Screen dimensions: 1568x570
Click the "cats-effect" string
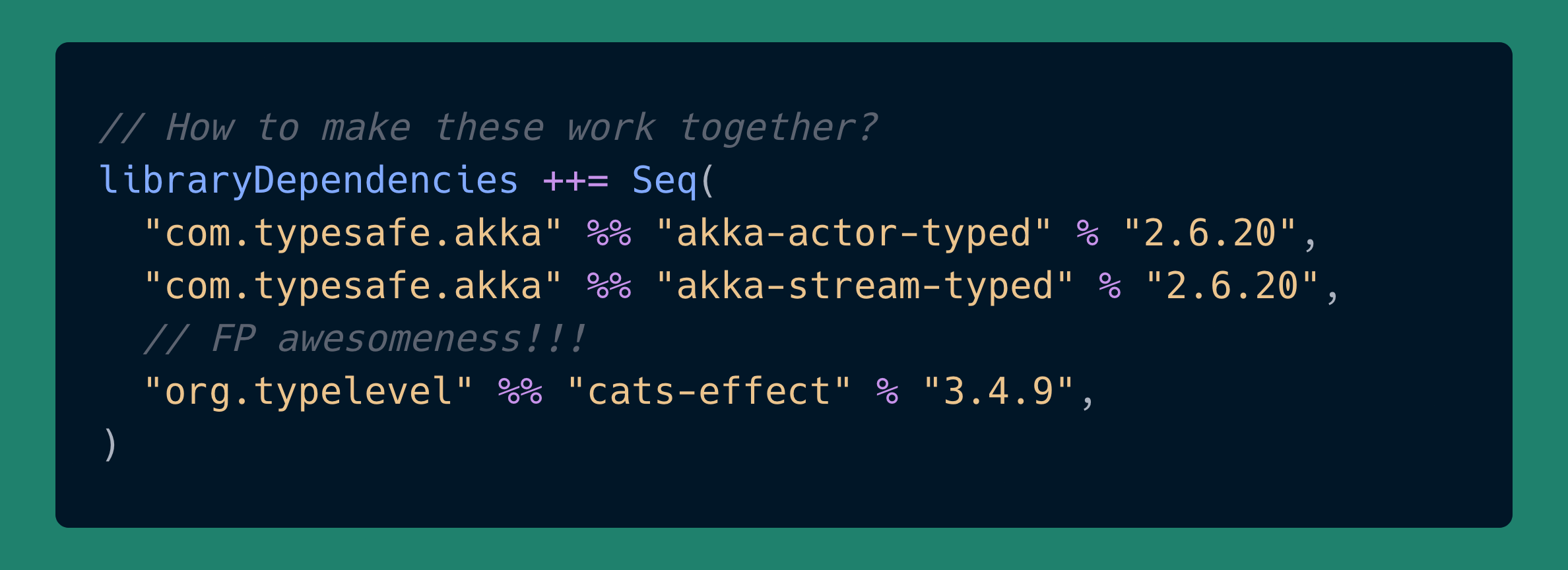(709, 391)
